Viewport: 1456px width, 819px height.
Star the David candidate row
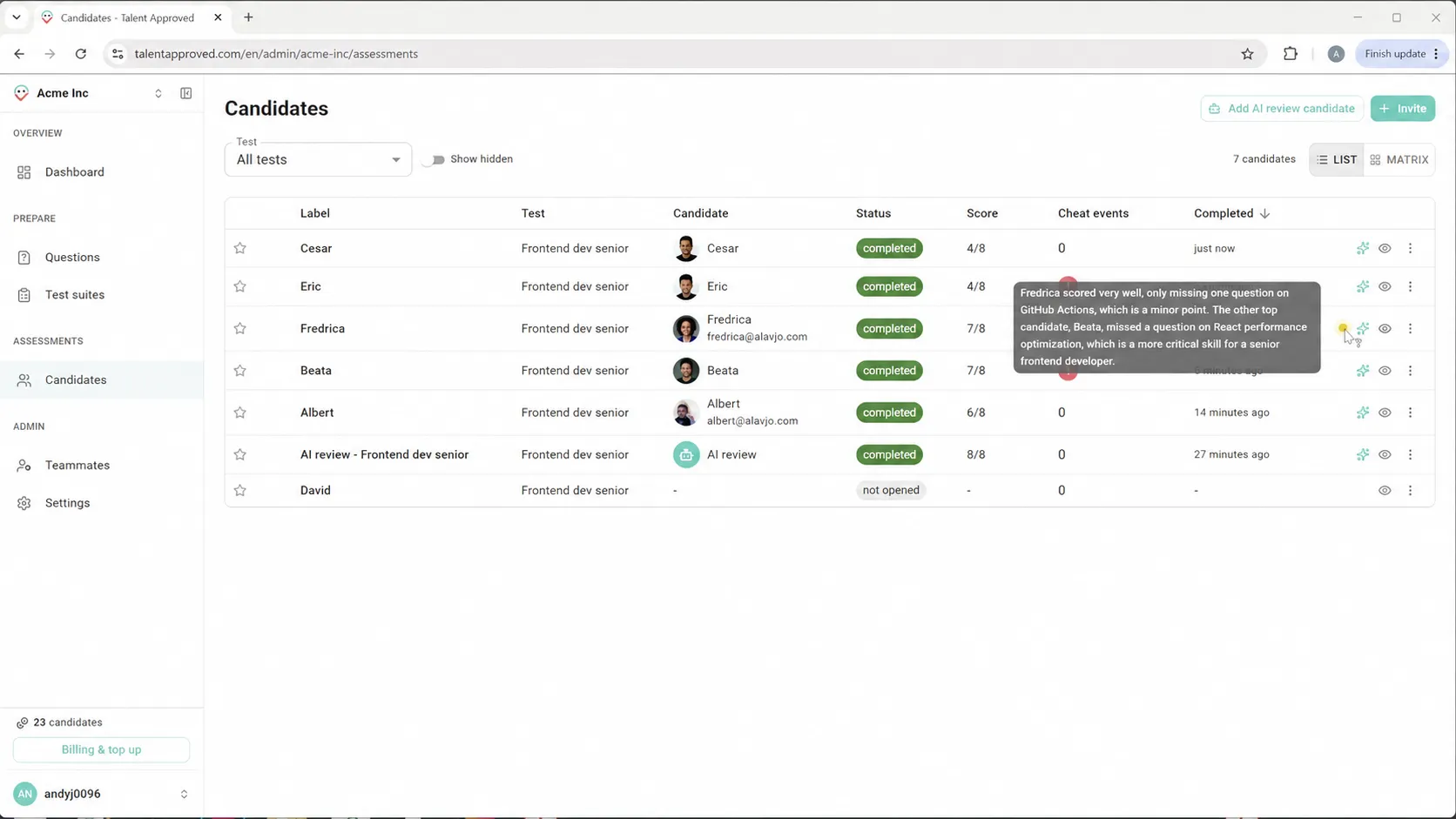pos(240,490)
